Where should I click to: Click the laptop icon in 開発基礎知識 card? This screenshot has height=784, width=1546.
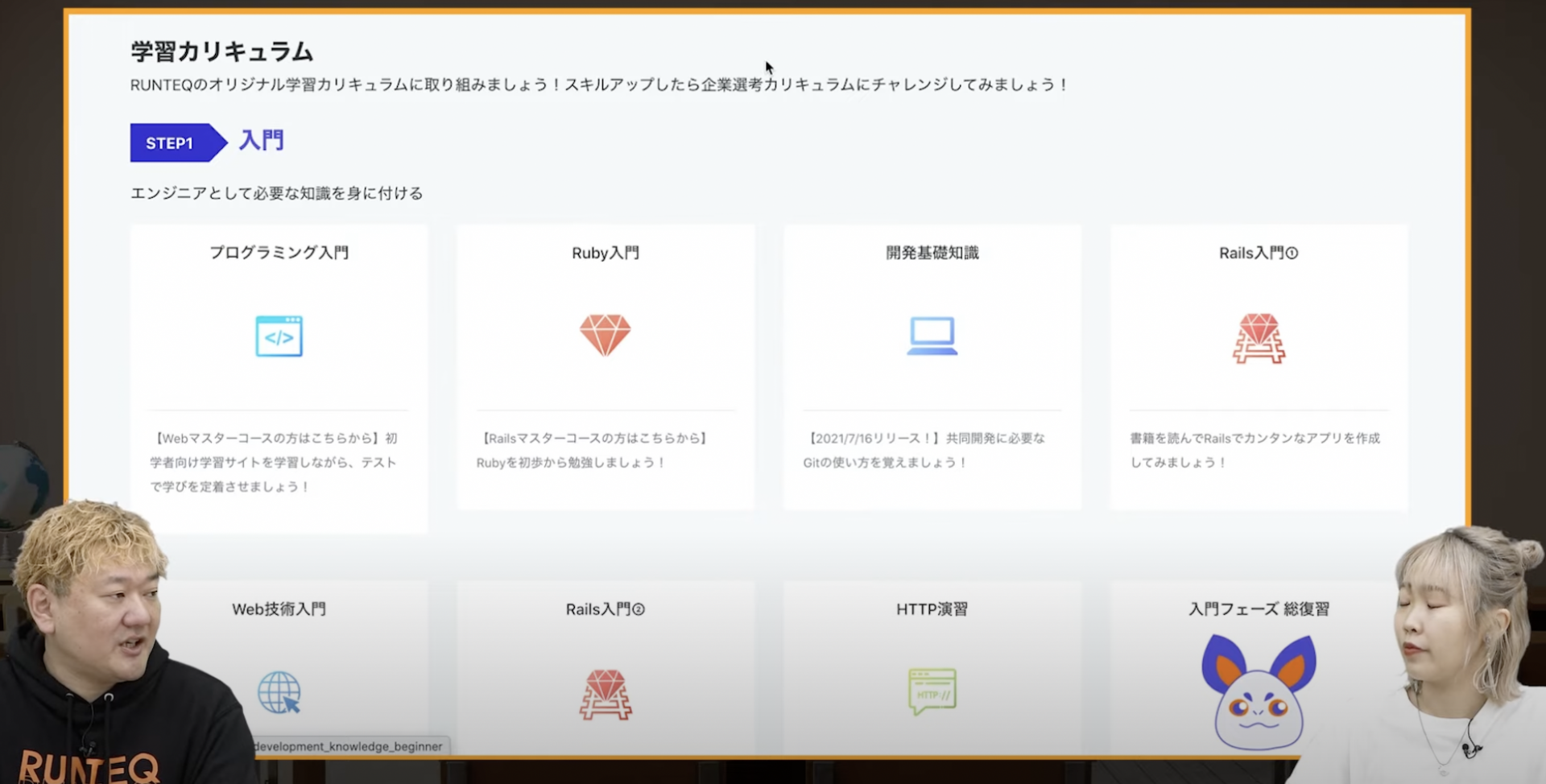point(932,336)
